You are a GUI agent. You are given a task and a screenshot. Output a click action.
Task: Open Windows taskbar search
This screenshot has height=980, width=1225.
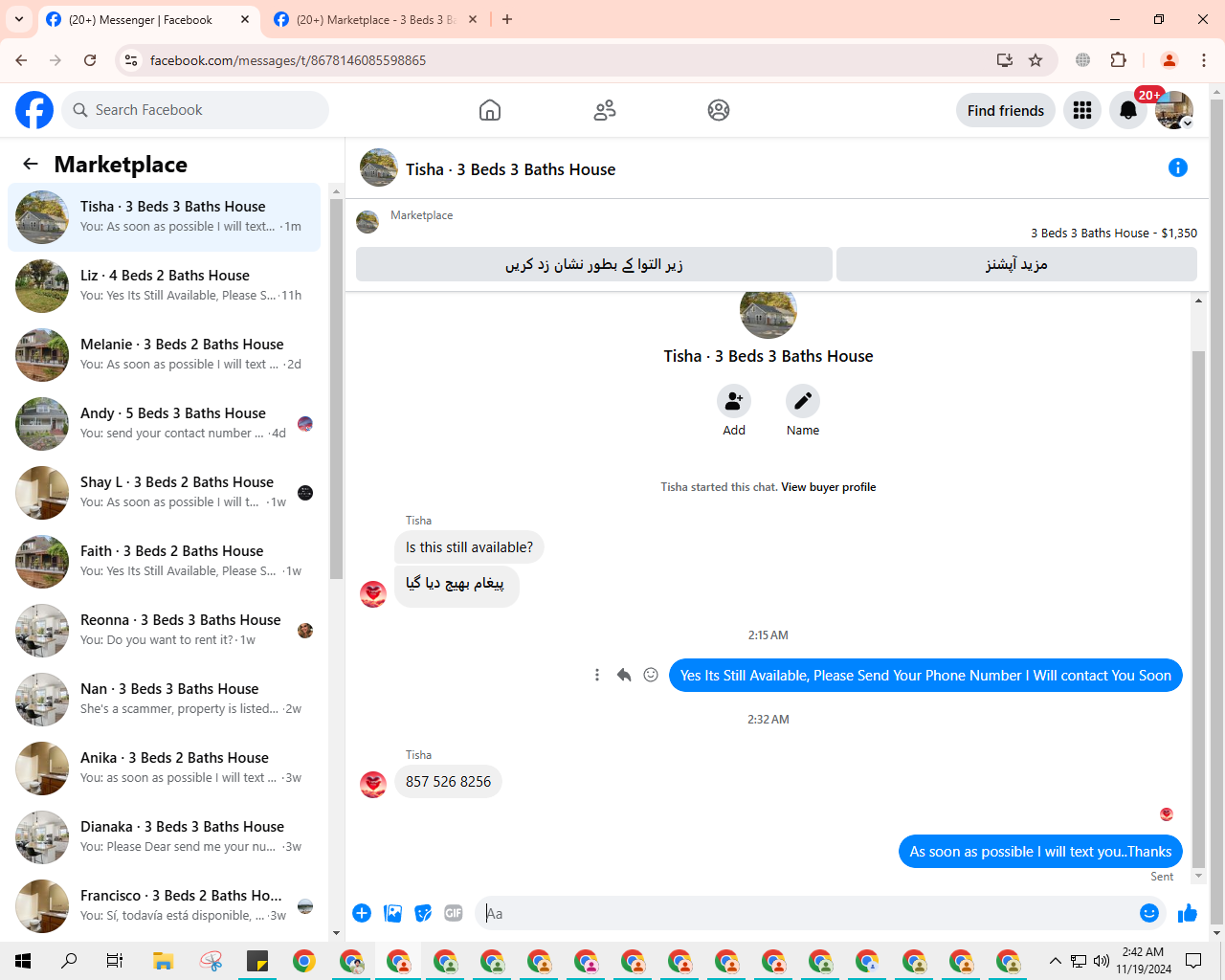pyautogui.click(x=69, y=961)
